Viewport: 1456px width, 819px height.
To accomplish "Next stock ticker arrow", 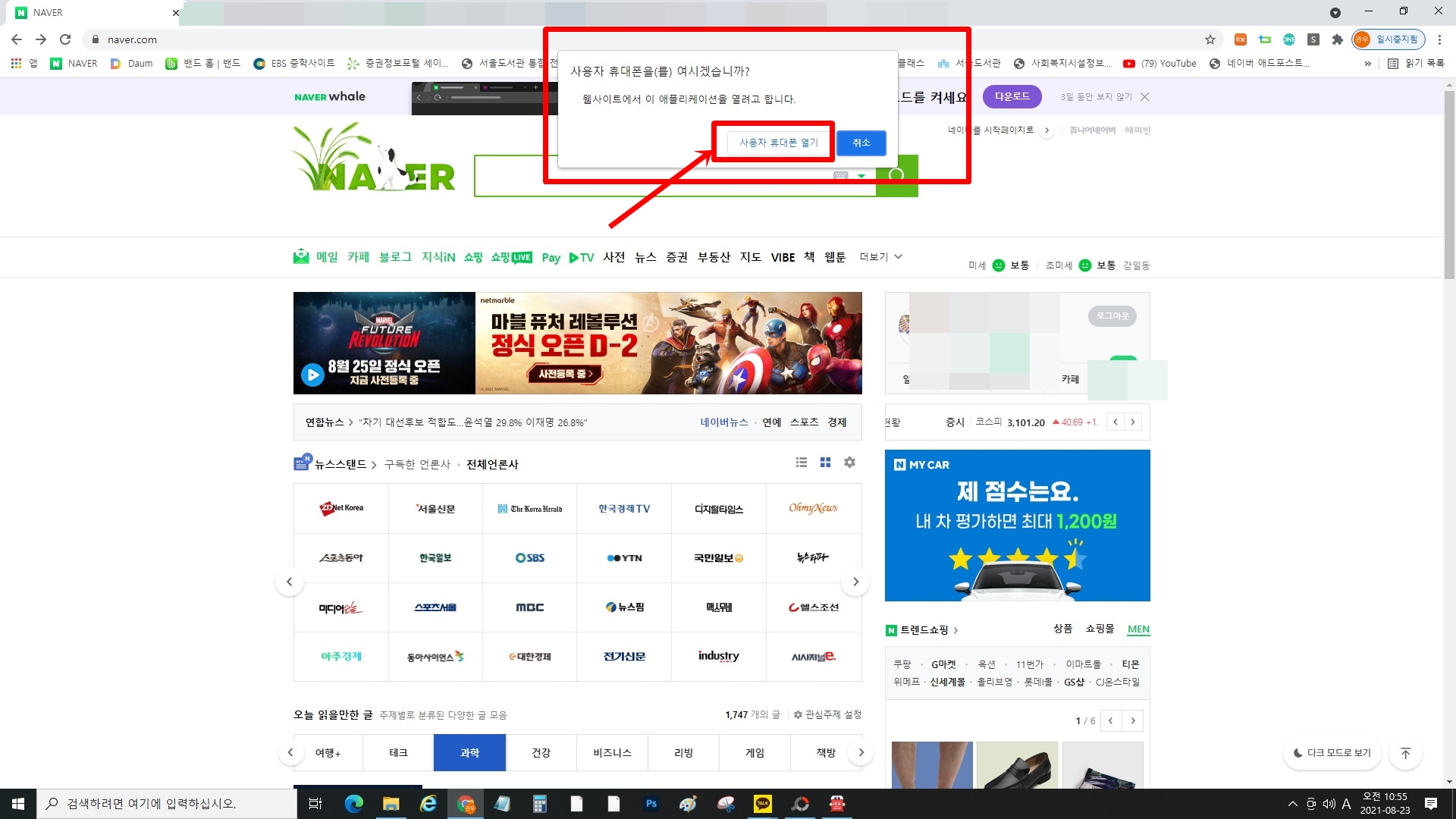I will 1133,422.
